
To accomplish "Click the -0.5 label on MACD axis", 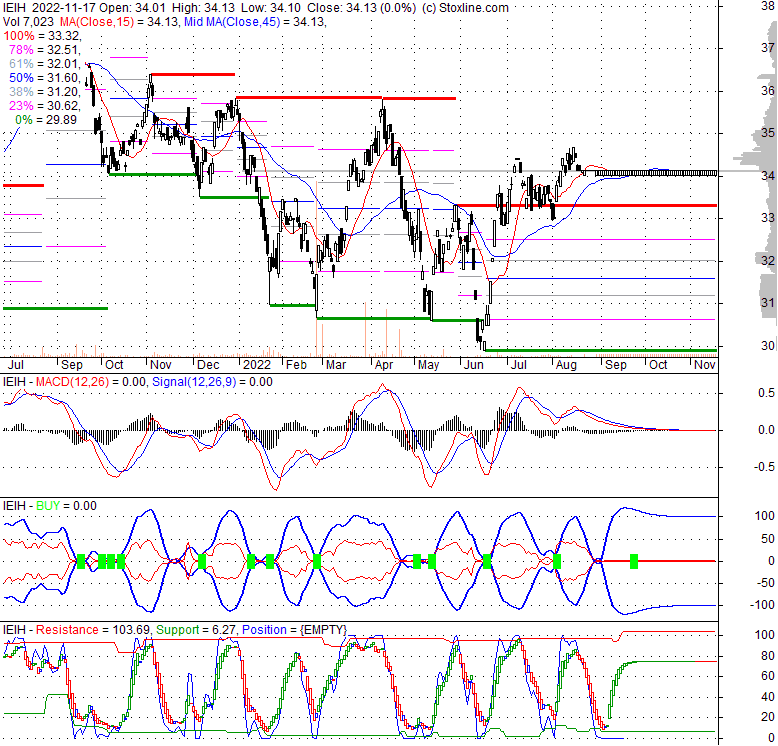I will pyautogui.click(x=764, y=467).
